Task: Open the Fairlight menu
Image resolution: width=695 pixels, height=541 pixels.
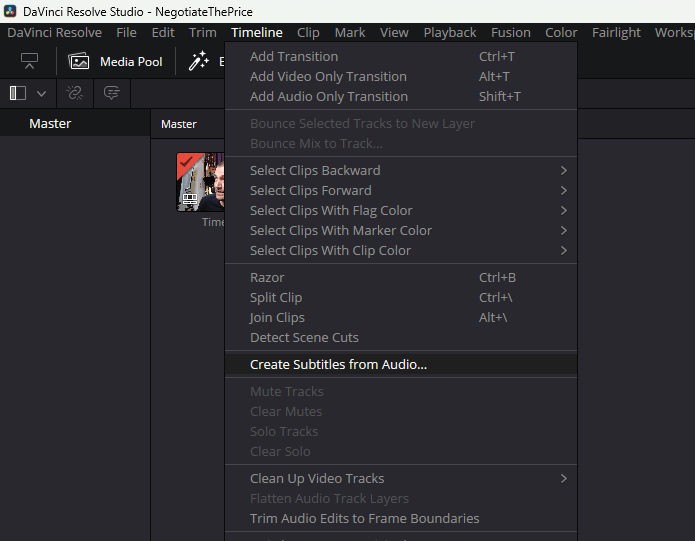Action: 616,32
